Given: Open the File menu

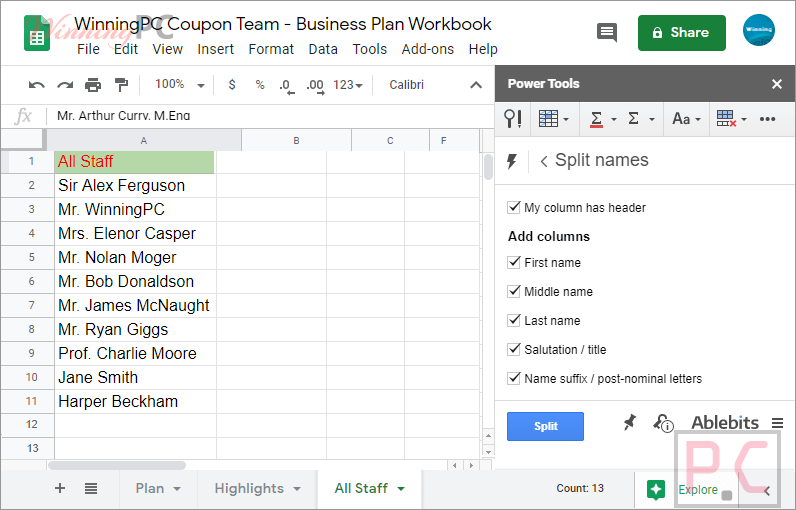Looking at the screenshot, I should click(88, 49).
